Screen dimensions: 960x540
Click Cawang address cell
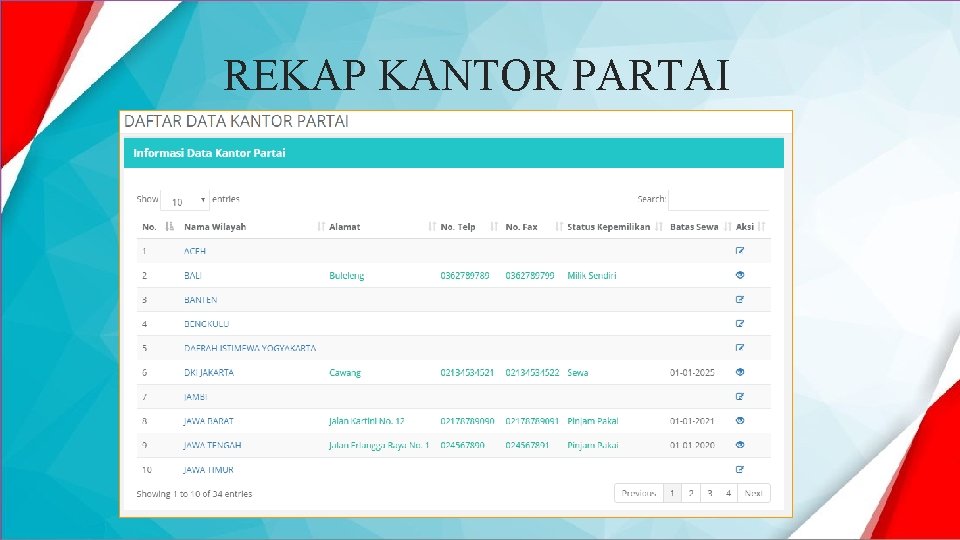345,372
